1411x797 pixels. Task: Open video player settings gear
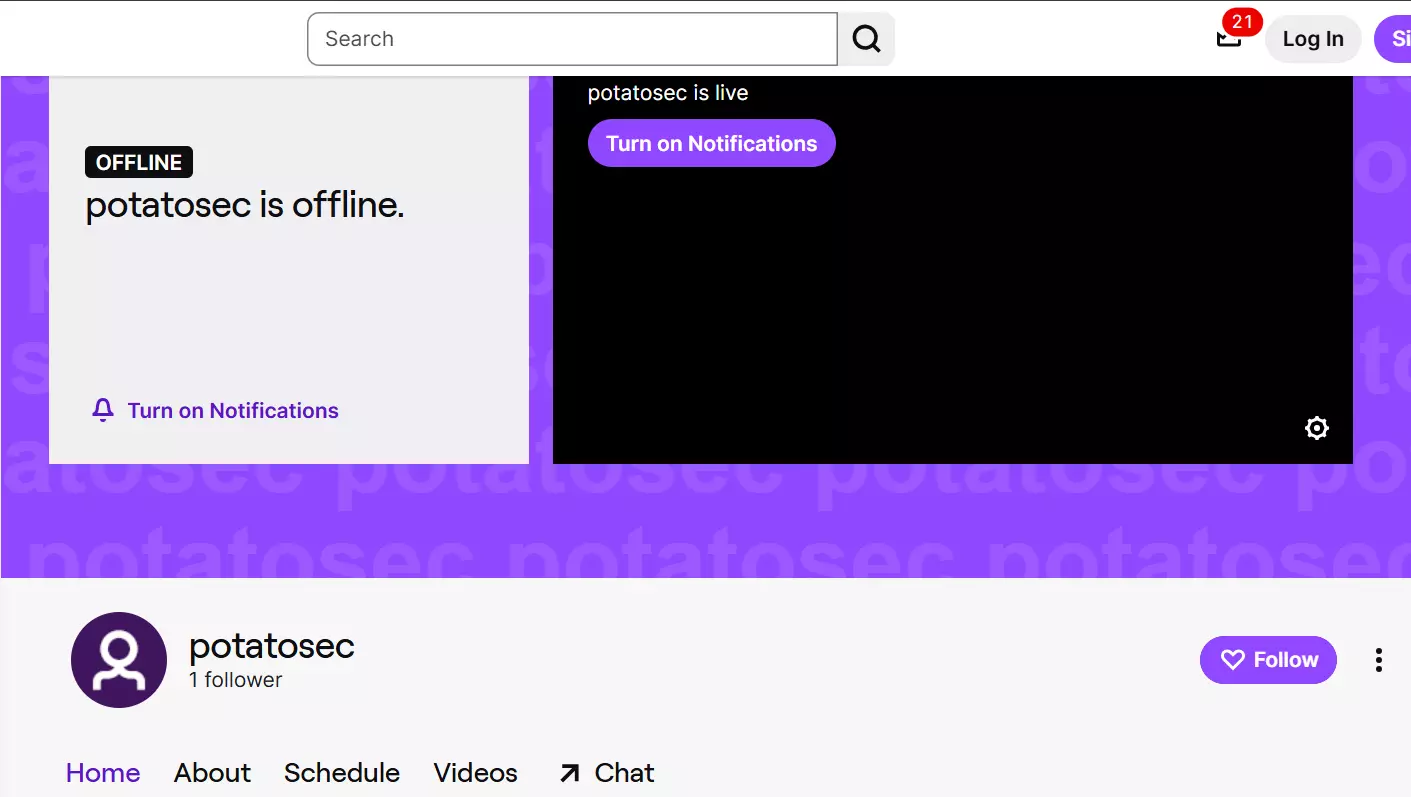pos(1317,428)
